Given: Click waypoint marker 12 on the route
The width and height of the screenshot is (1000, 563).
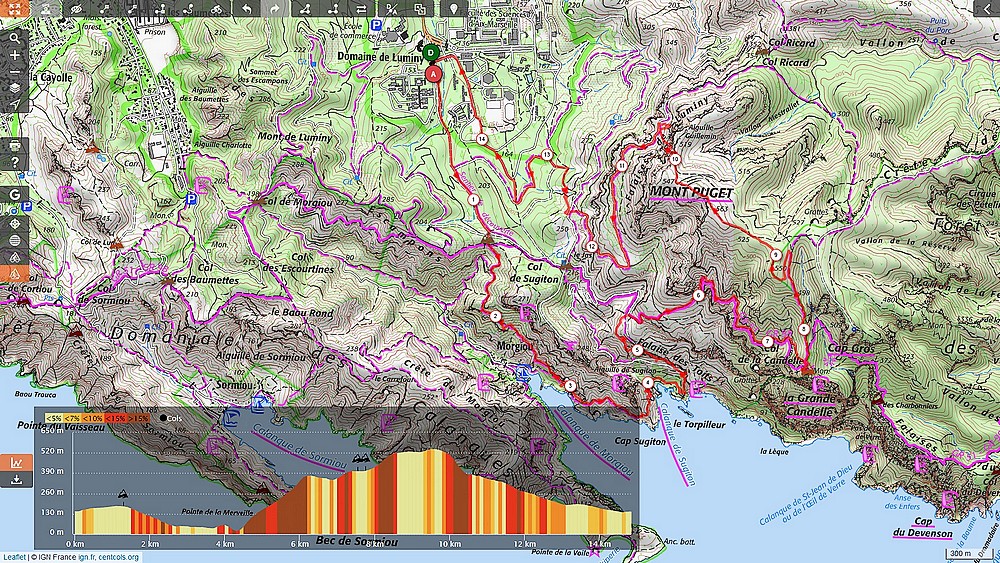Looking at the screenshot, I should coord(592,246).
